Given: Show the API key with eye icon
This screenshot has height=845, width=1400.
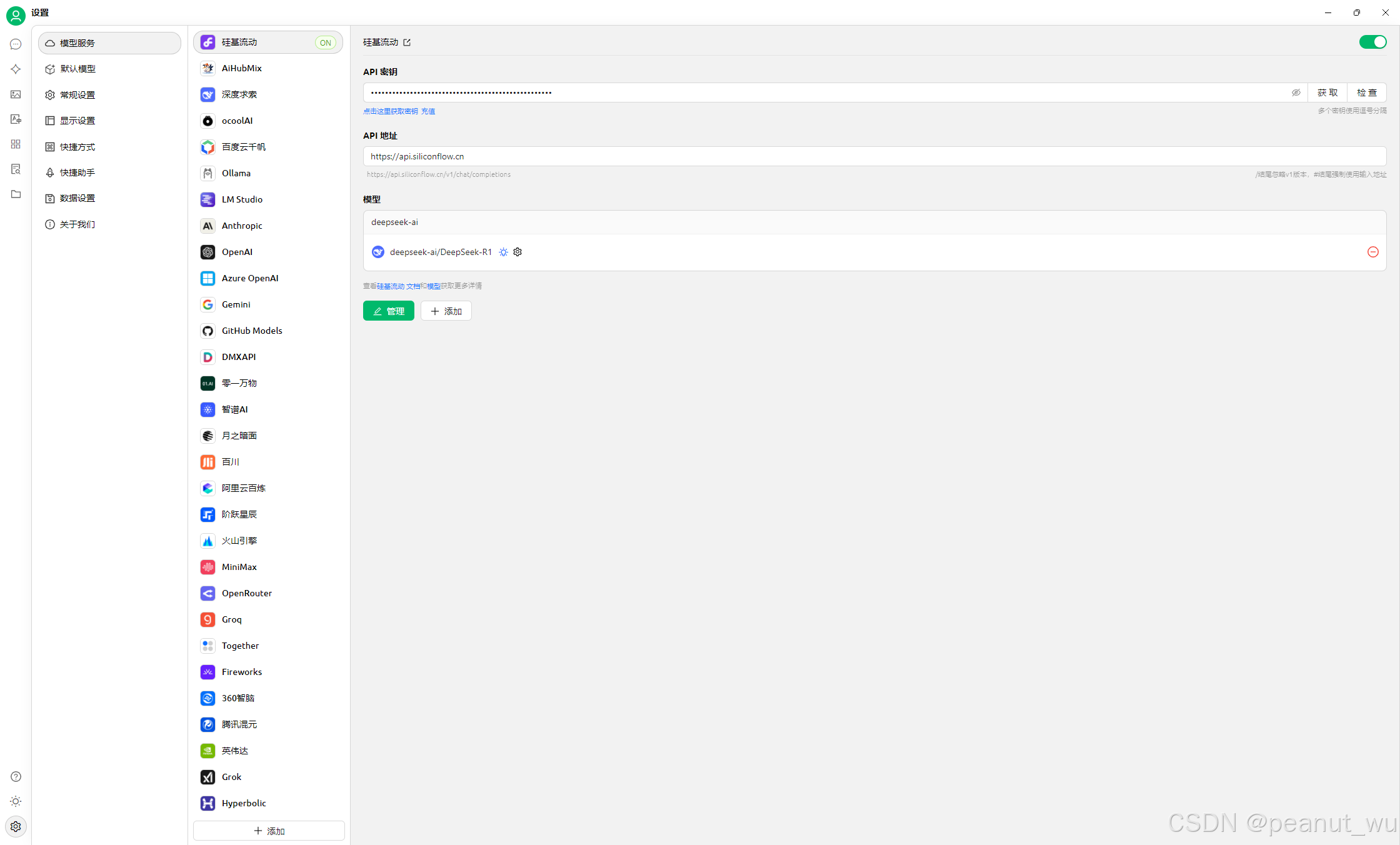Looking at the screenshot, I should point(1296,92).
